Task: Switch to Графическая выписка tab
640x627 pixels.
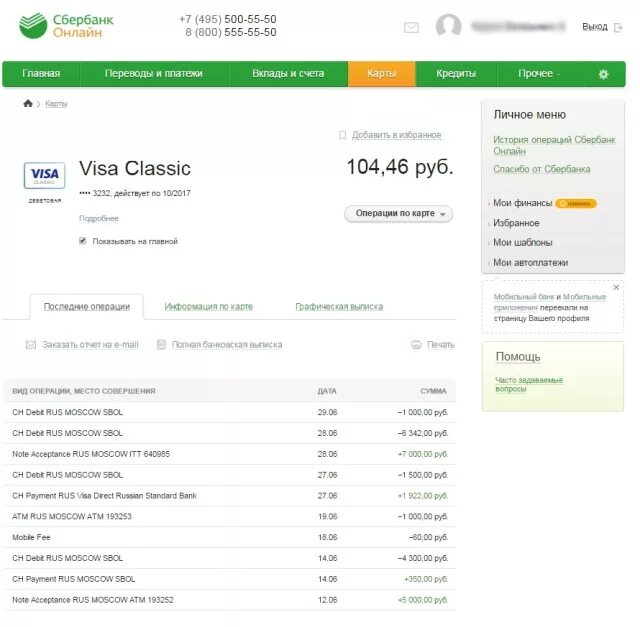Action: click(339, 307)
